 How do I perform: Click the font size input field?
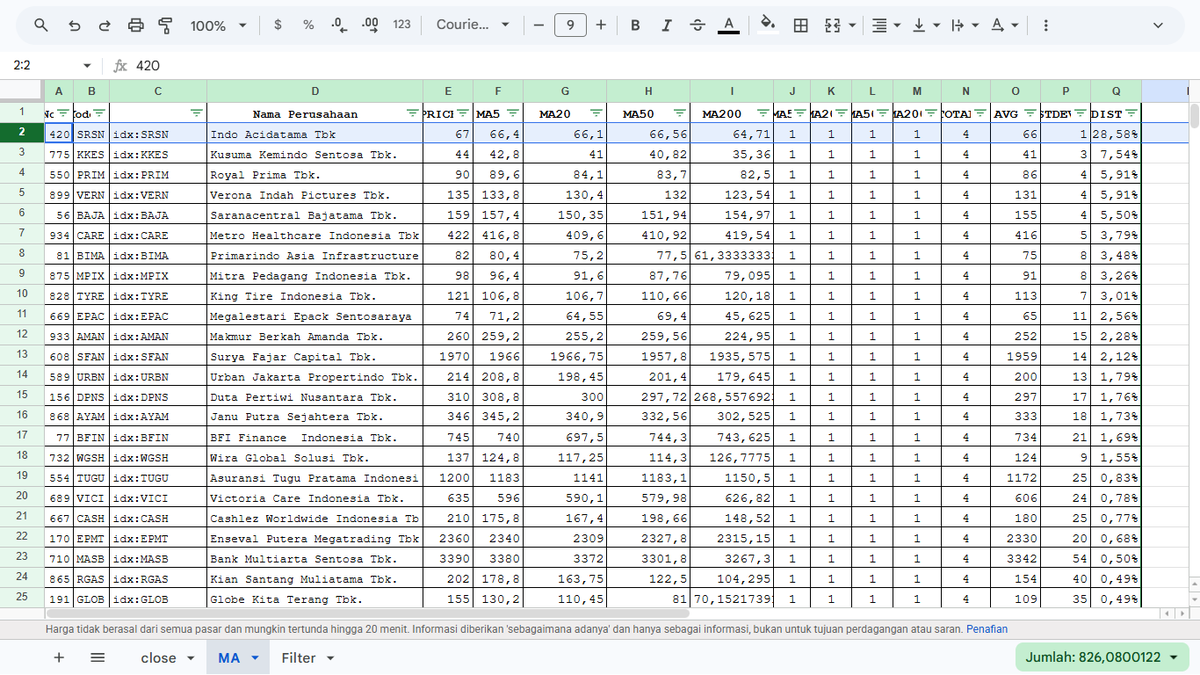pyautogui.click(x=569, y=25)
